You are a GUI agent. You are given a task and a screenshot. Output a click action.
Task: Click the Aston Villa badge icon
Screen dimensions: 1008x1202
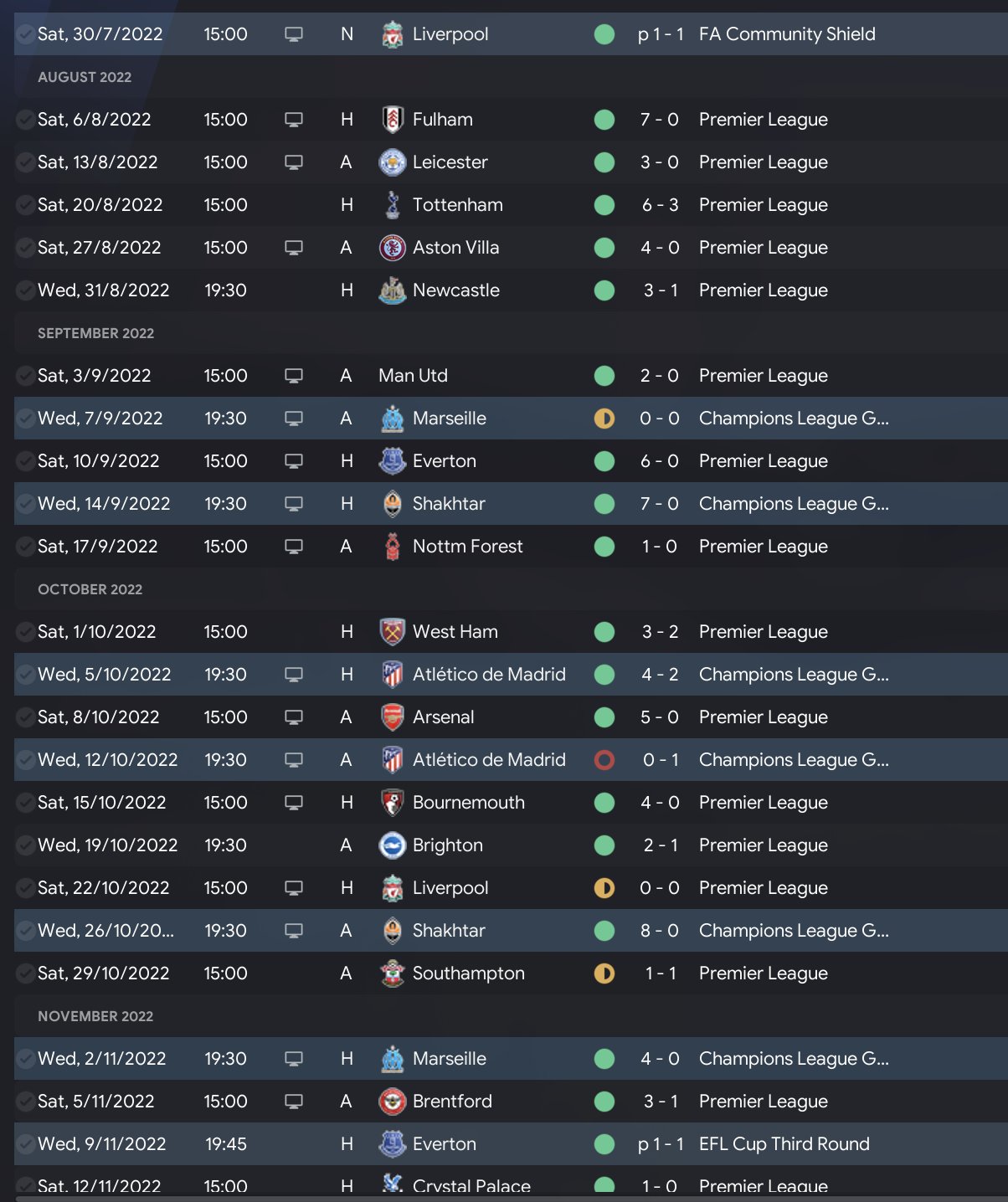[x=392, y=248]
